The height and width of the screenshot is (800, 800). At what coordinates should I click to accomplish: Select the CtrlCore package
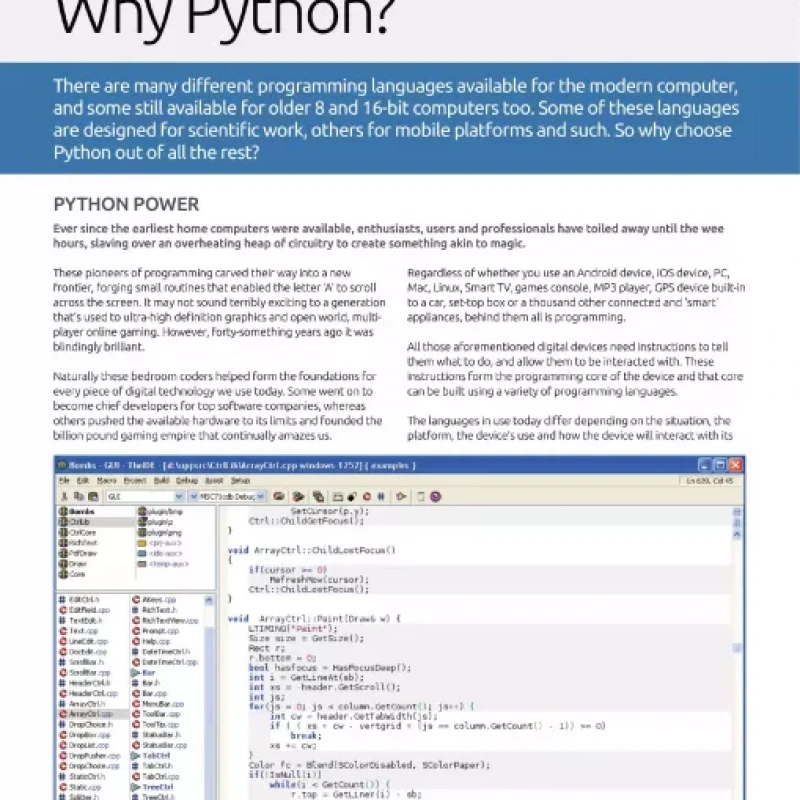tap(78, 533)
